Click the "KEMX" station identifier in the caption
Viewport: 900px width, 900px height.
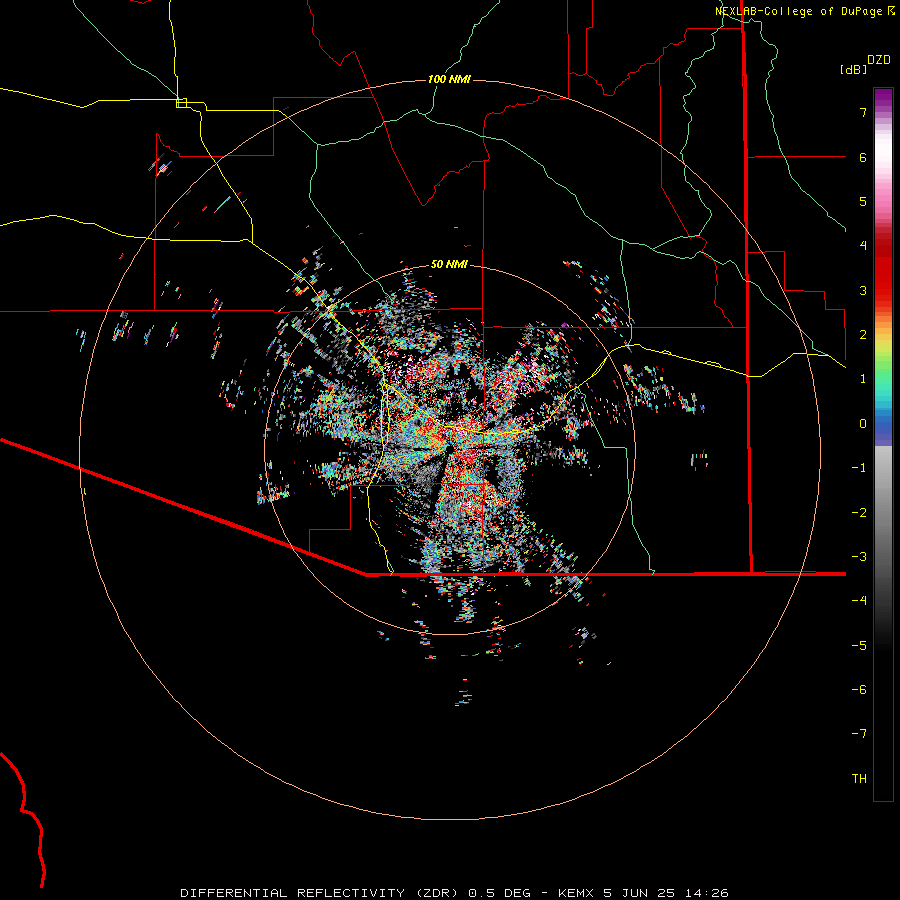point(577,893)
